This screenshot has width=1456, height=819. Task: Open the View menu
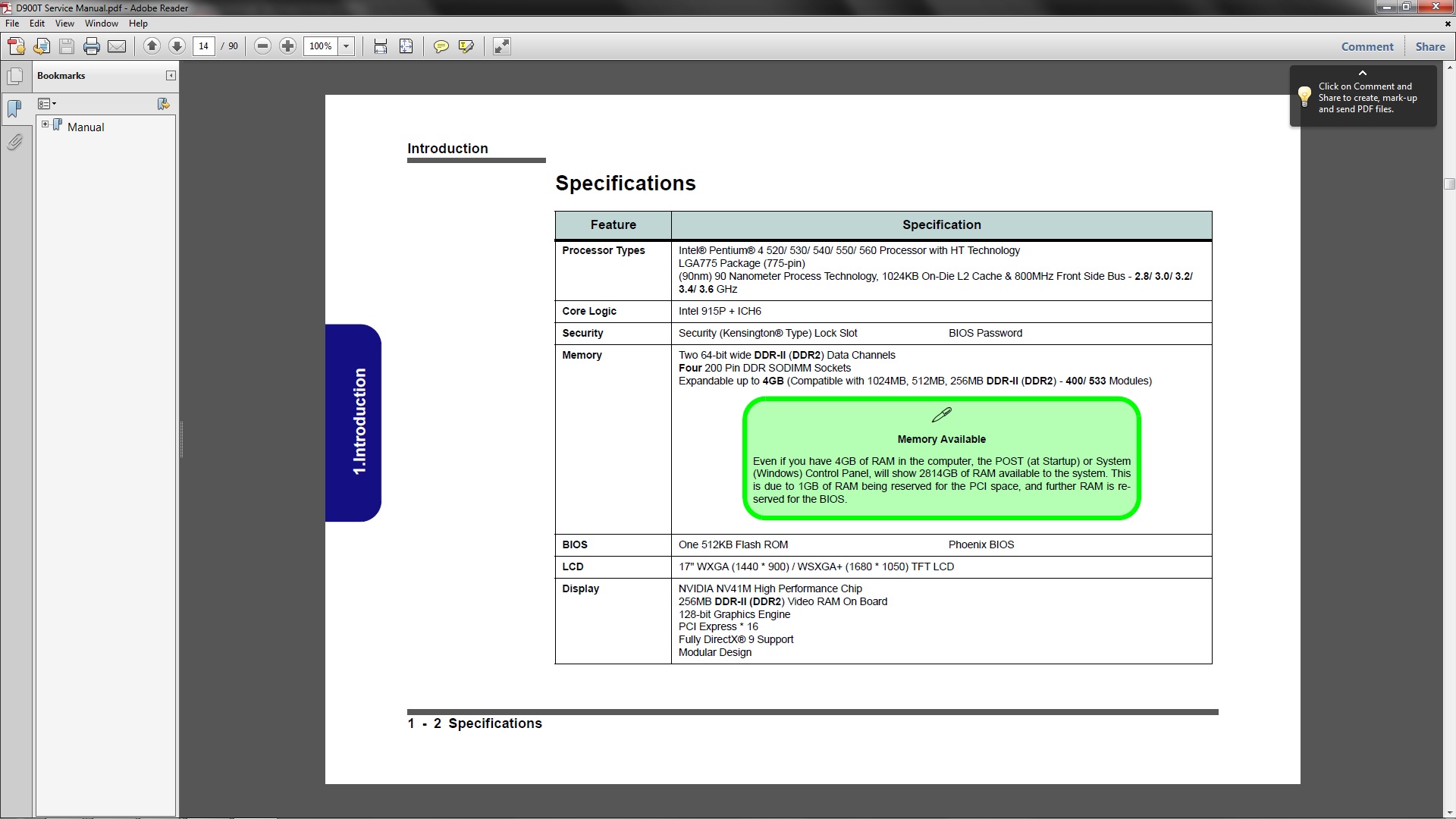click(x=64, y=24)
